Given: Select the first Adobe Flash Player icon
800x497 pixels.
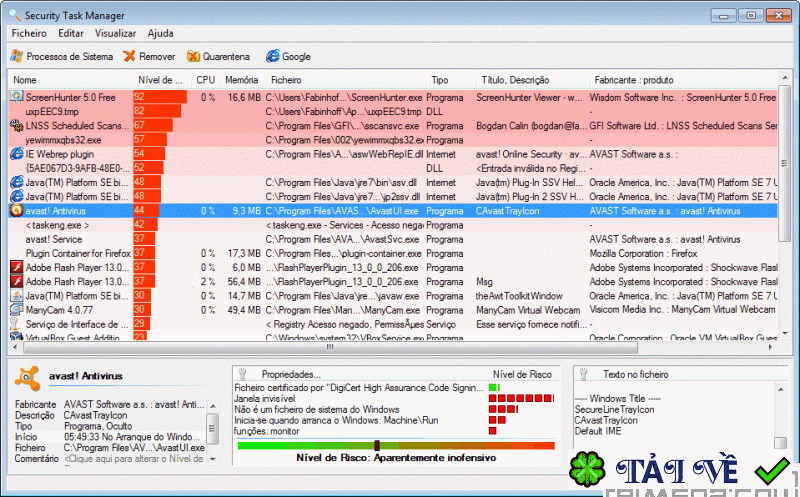Looking at the screenshot, I should (x=17, y=267).
